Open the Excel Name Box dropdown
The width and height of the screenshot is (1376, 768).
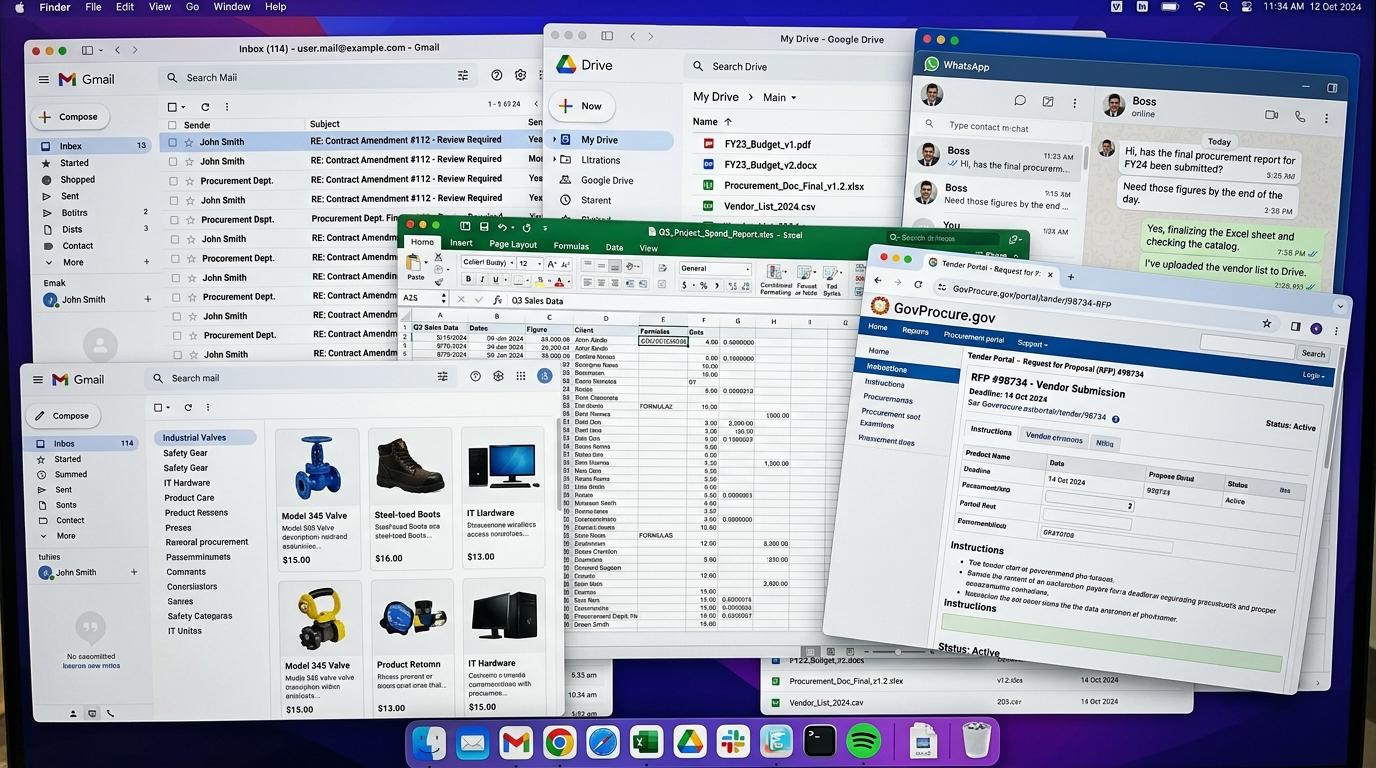point(443,299)
